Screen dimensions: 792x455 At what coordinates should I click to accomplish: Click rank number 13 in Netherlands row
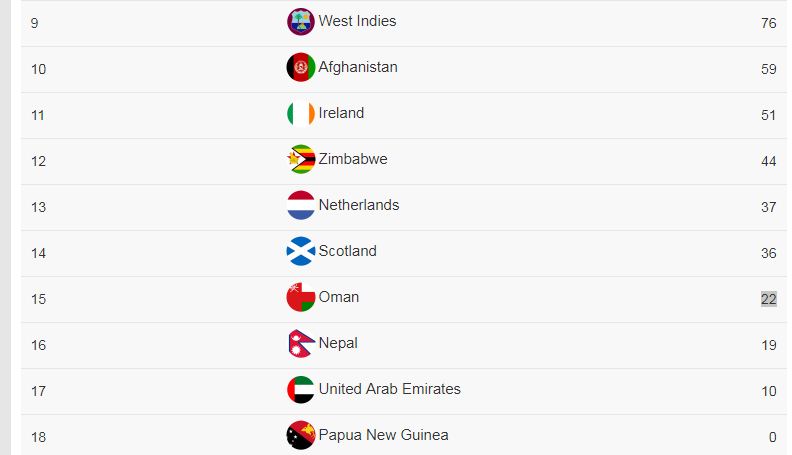[38, 207]
